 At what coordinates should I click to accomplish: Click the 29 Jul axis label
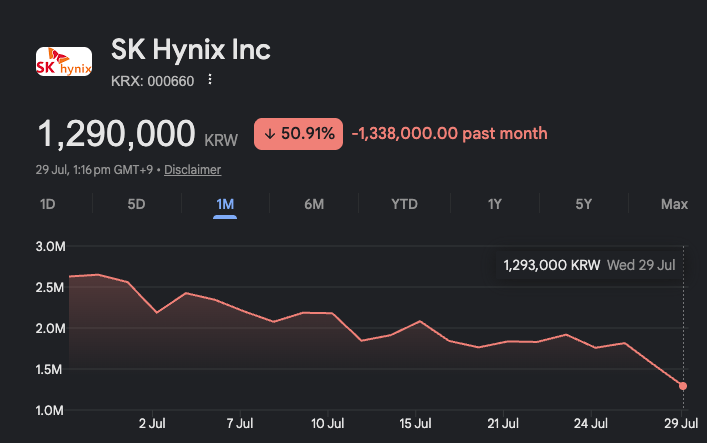tap(681, 424)
